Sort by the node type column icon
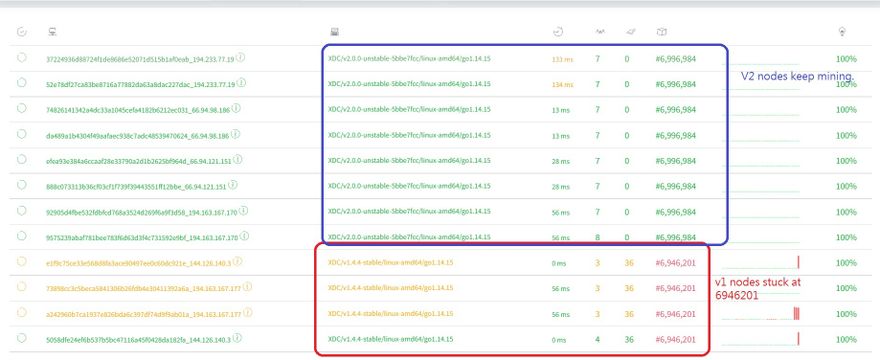 click(335, 32)
